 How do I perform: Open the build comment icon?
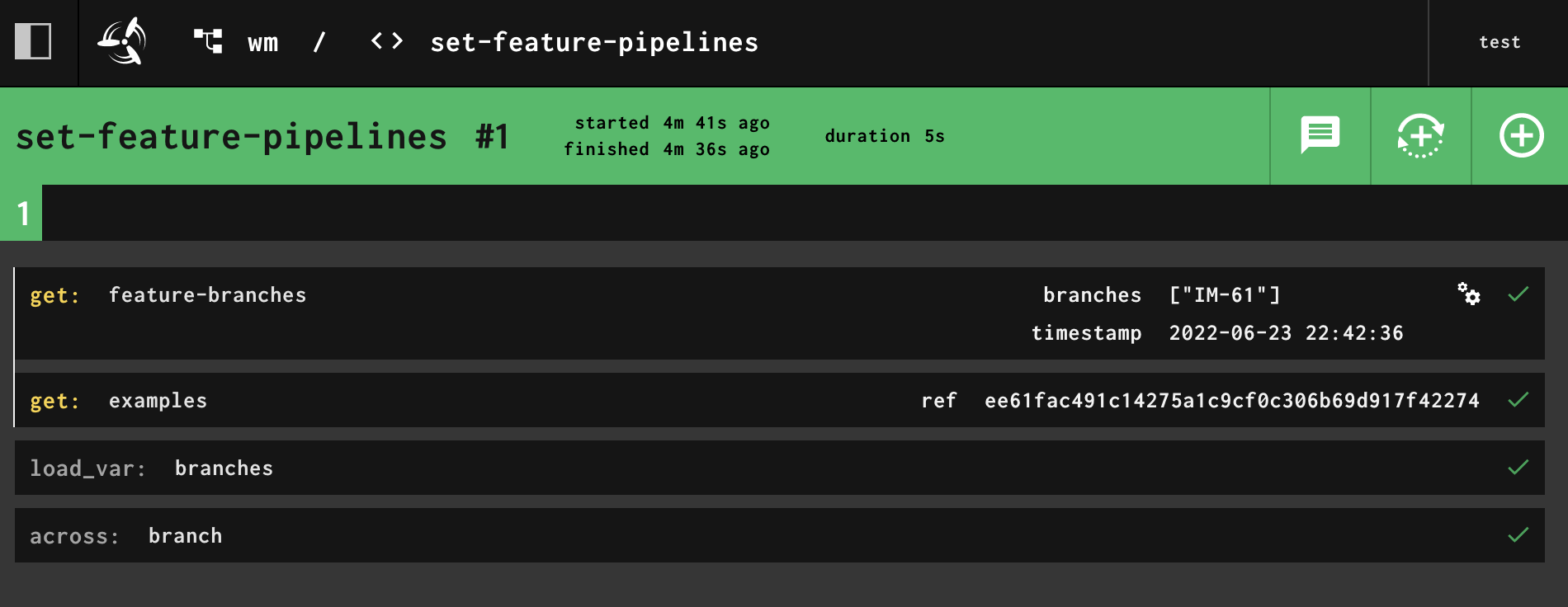(1319, 135)
